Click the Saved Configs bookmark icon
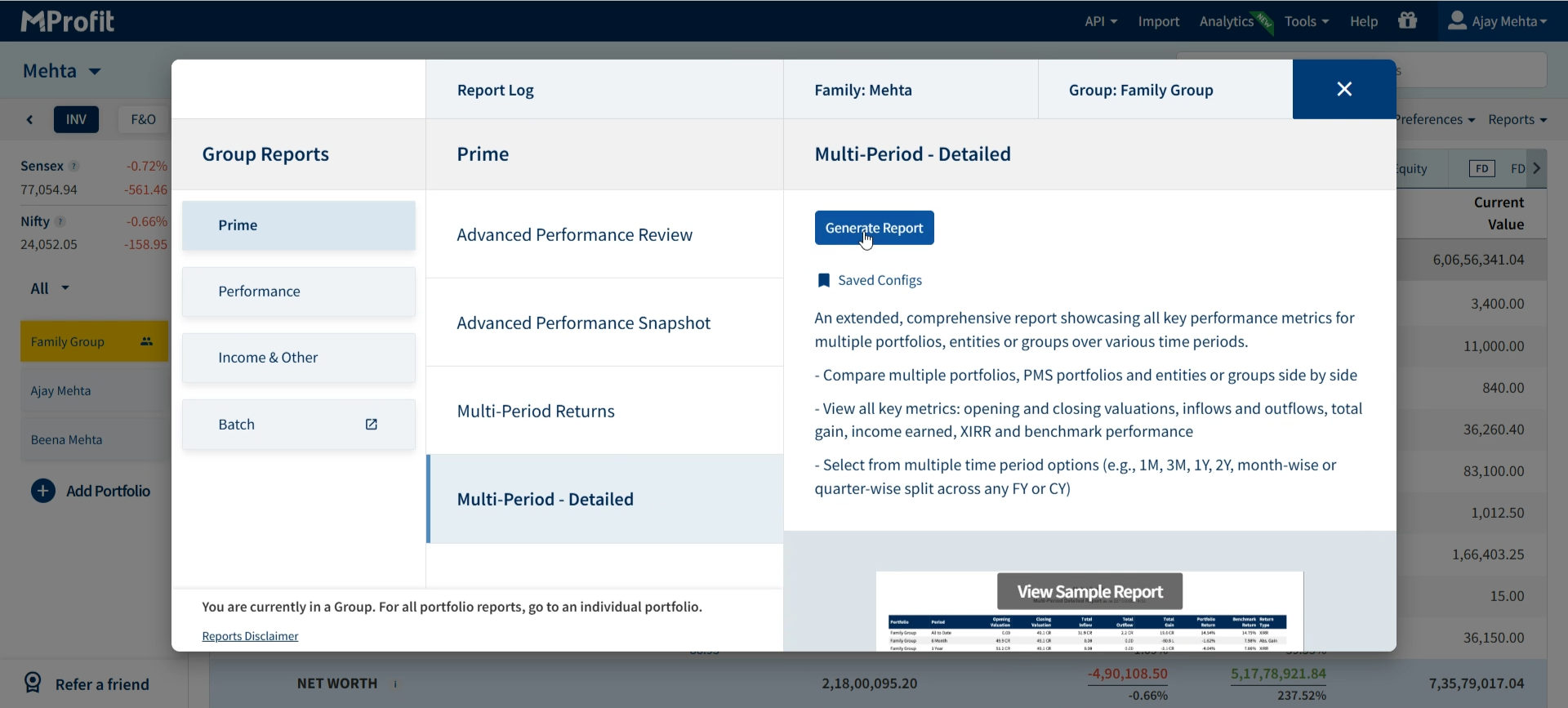Screen dimensions: 1568x708 coord(824,281)
